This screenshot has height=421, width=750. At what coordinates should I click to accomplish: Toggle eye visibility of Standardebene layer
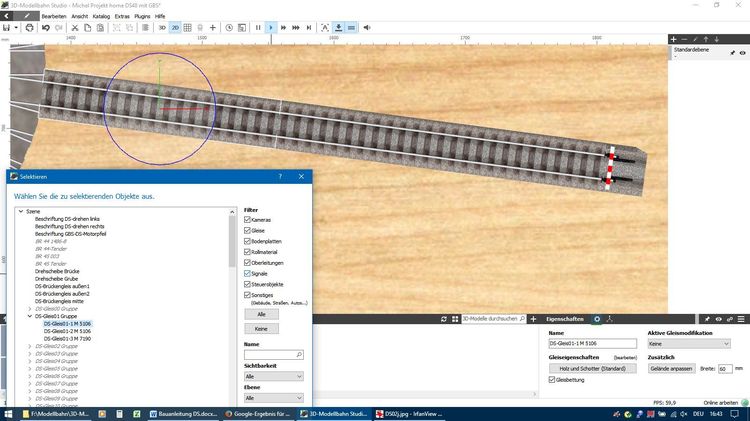(742, 53)
